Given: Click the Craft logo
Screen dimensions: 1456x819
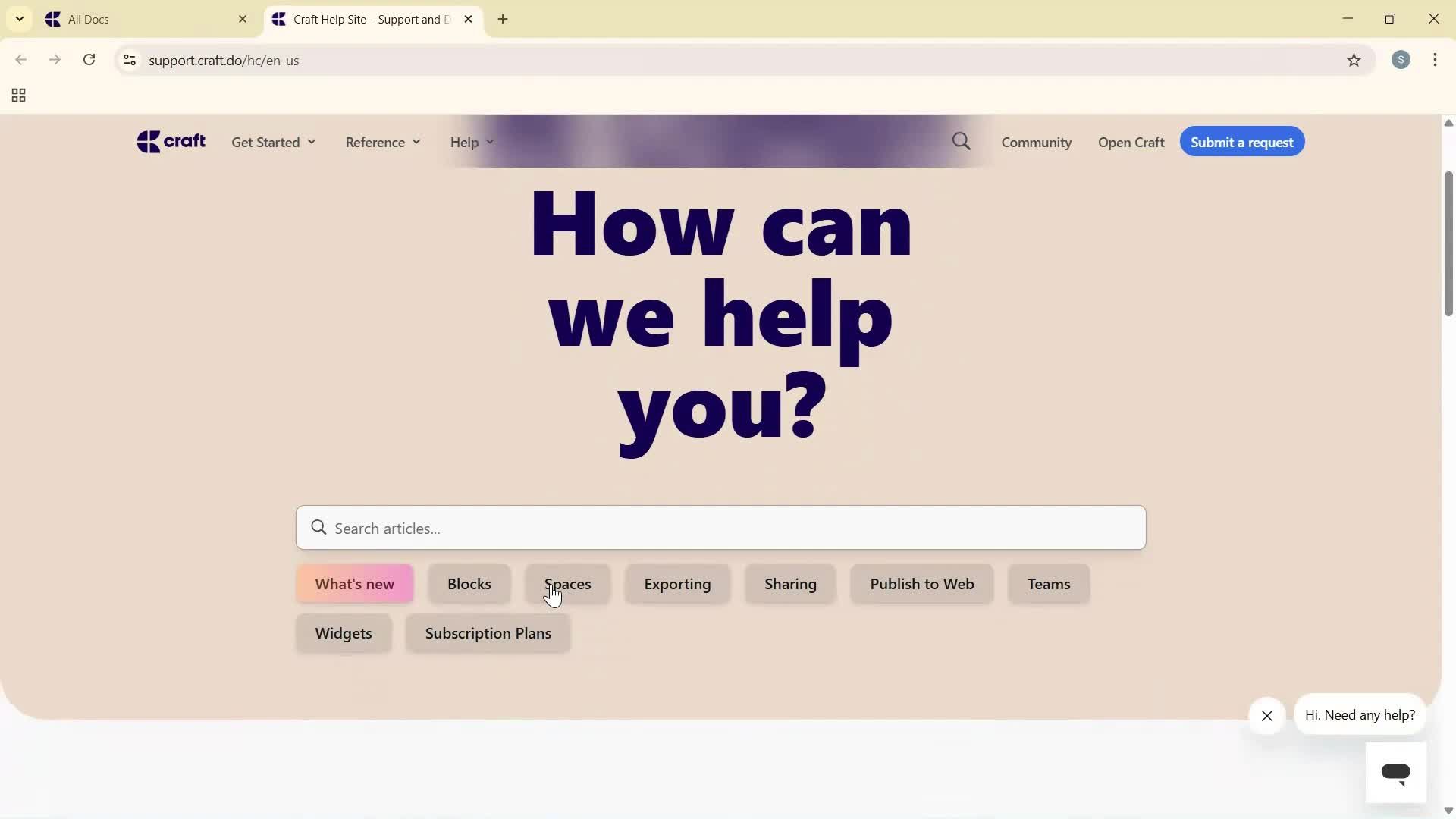Looking at the screenshot, I should pos(171,142).
